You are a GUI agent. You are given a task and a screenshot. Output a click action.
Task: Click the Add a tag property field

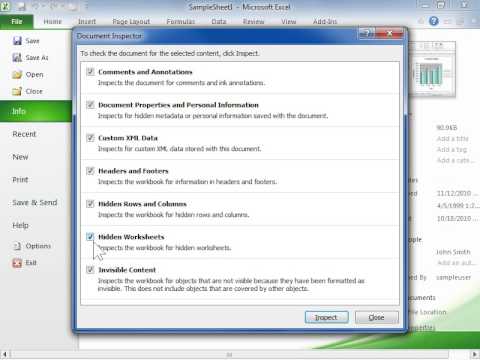[452, 150]
